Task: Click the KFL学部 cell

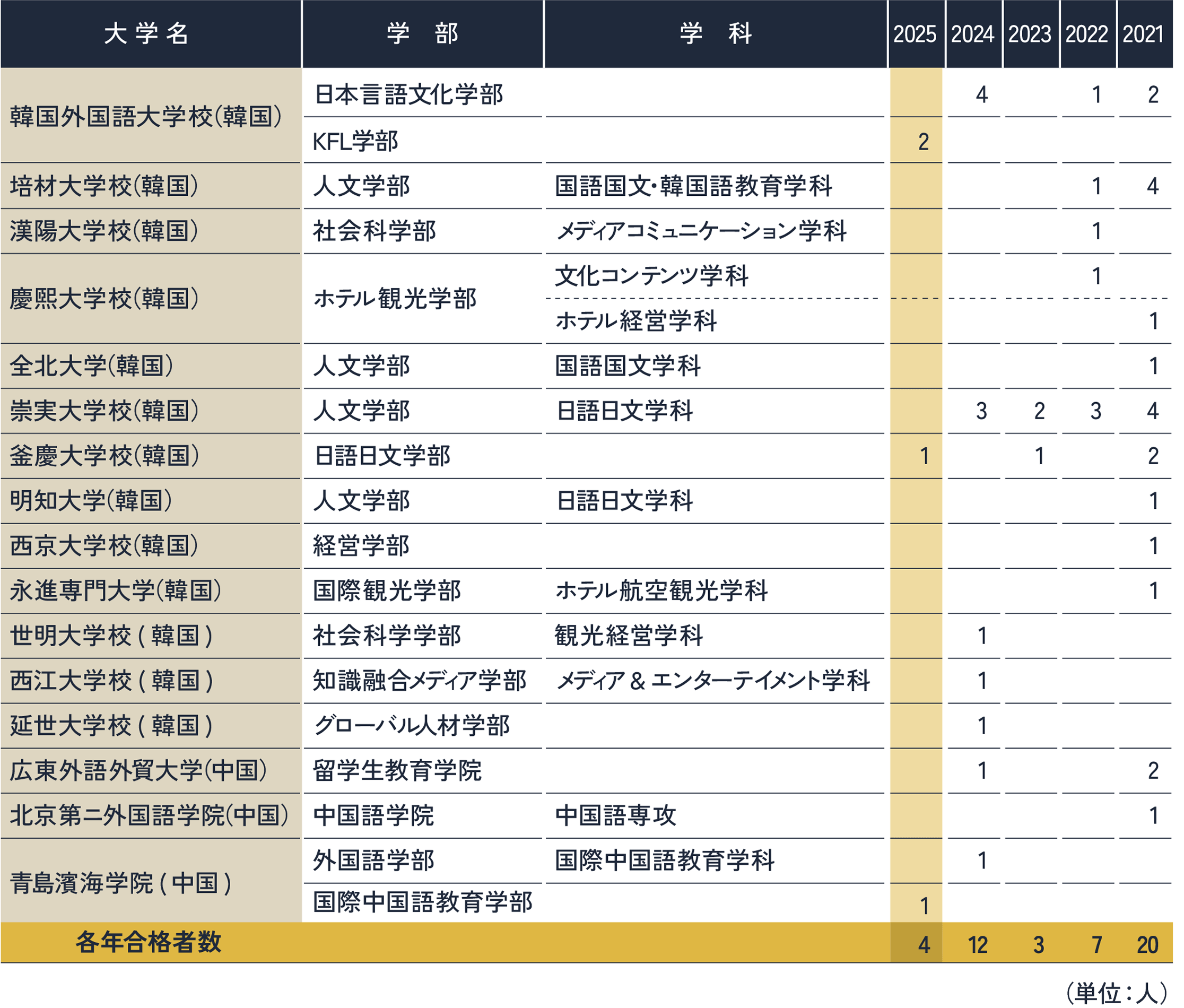Action: [355, 142]
